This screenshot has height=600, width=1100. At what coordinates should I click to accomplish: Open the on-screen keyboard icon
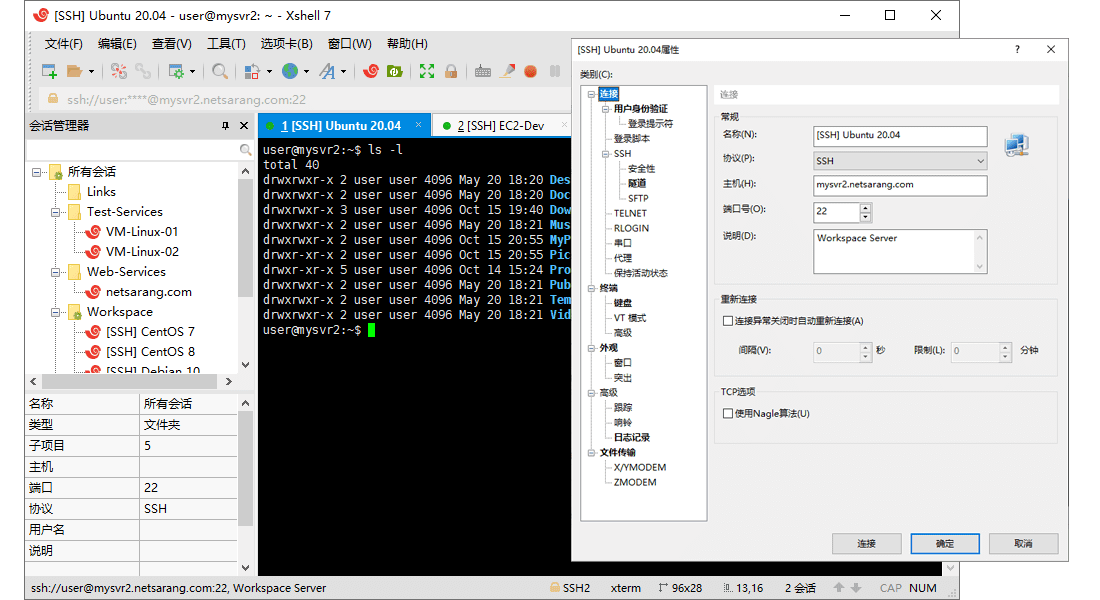point(481,71)
